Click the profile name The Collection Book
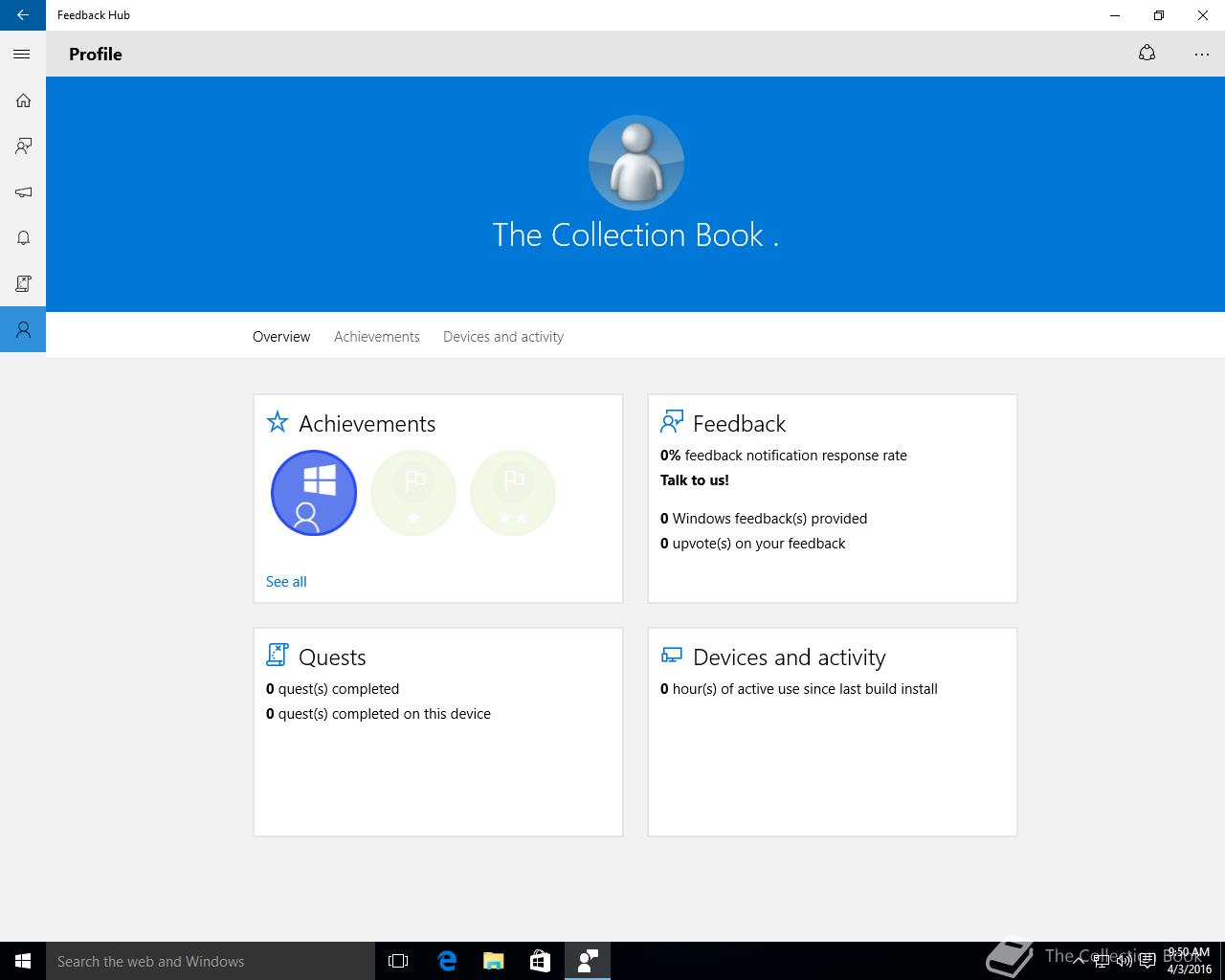Screen dimensions: 1225x980 point(635,235)
